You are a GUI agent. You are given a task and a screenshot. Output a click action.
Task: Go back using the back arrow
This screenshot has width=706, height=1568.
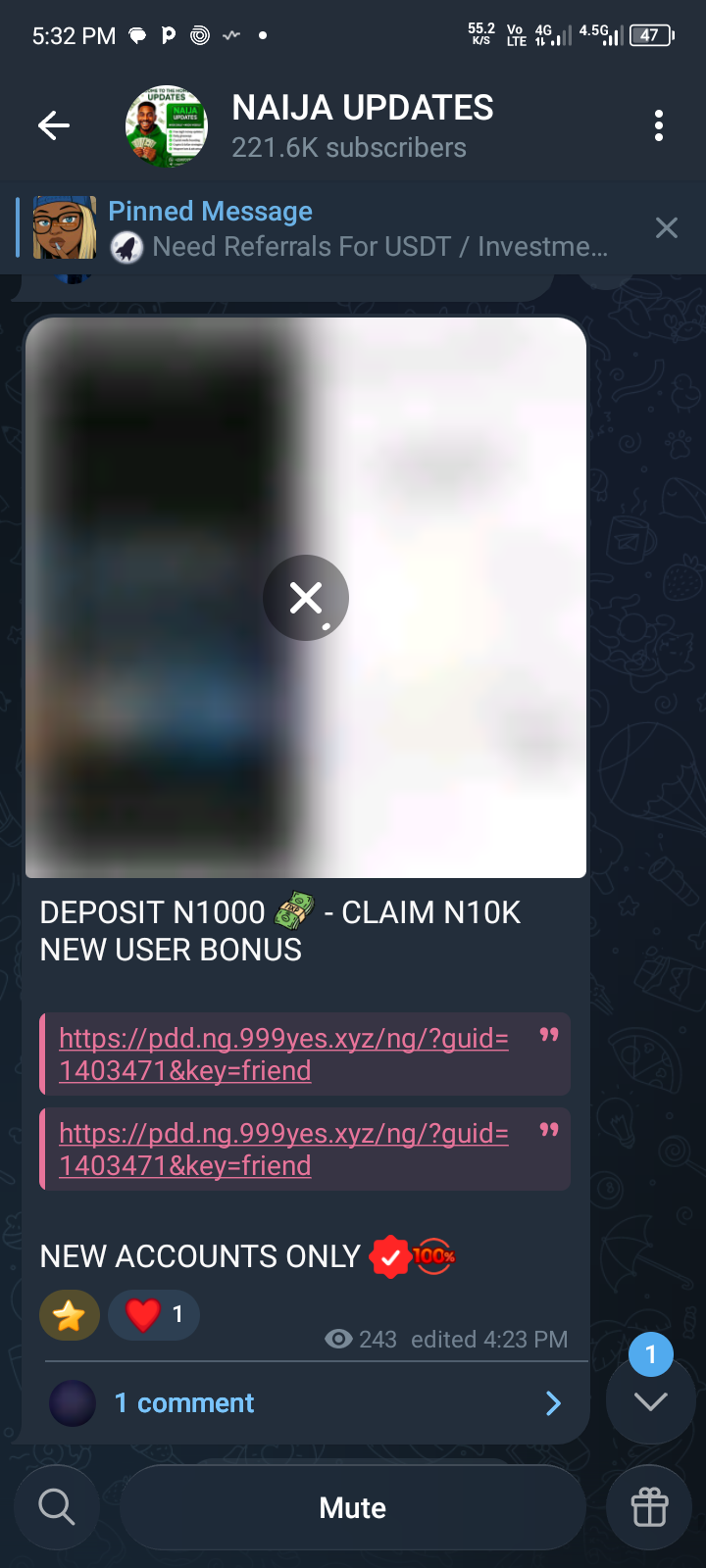click(x=54, y=125)
